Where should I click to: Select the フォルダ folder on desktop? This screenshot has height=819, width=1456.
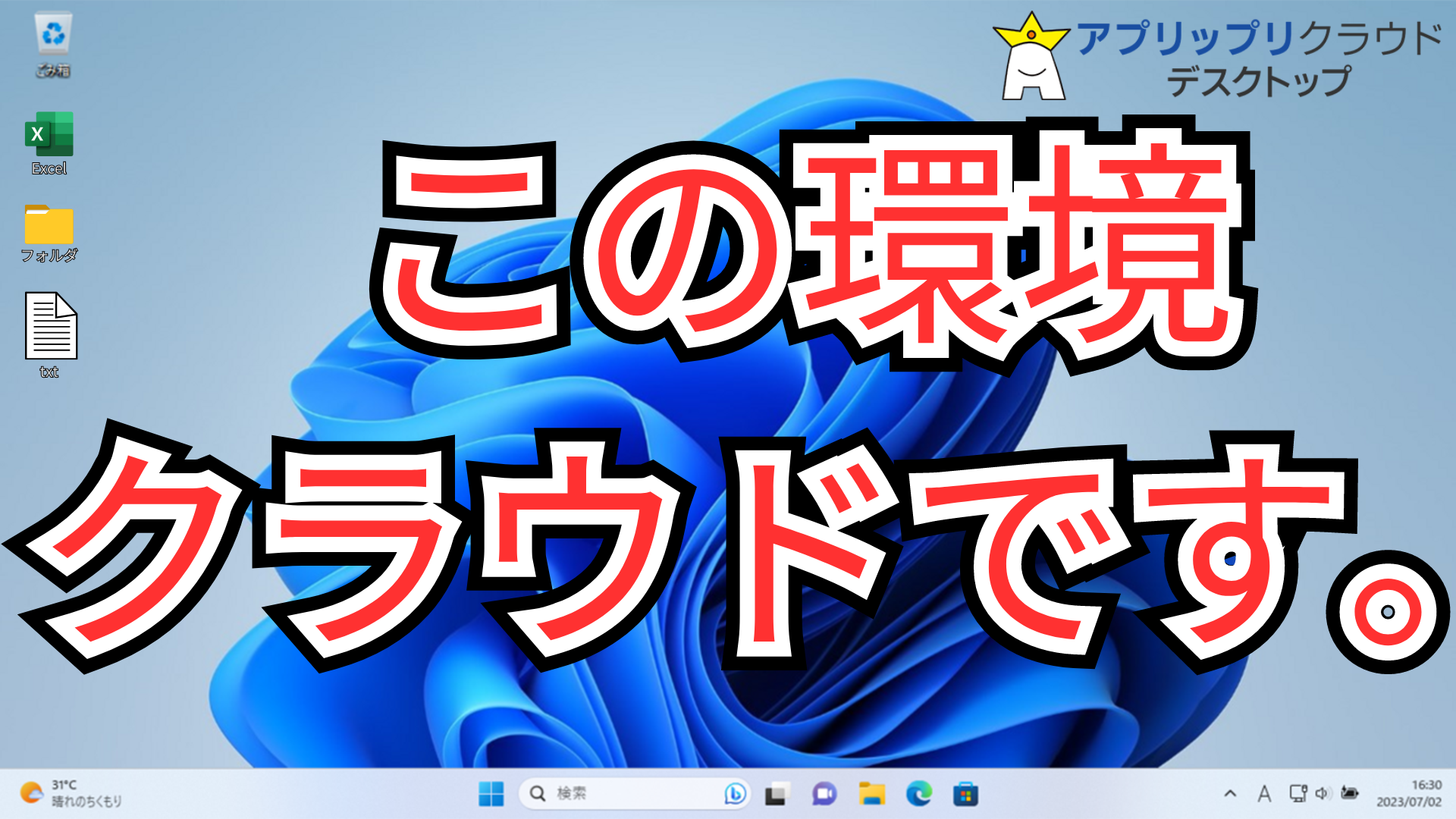tap(49, 225)
